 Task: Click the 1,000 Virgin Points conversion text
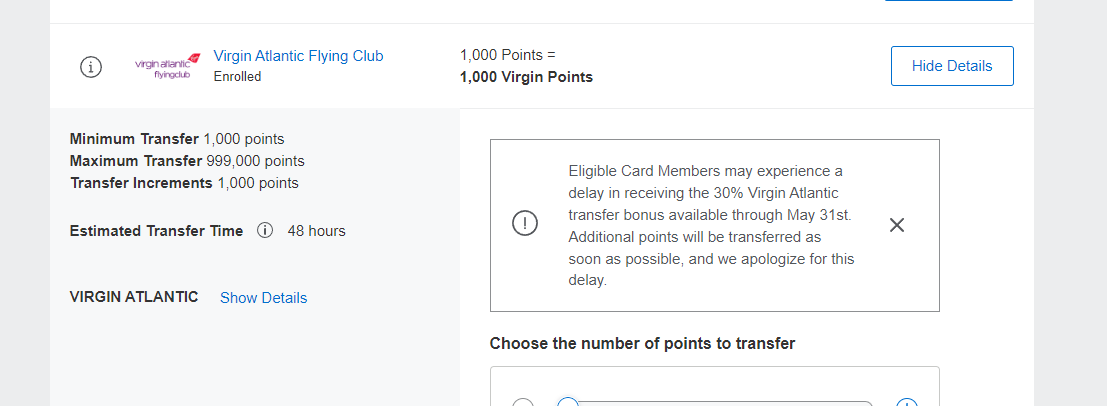click(526, 77)
